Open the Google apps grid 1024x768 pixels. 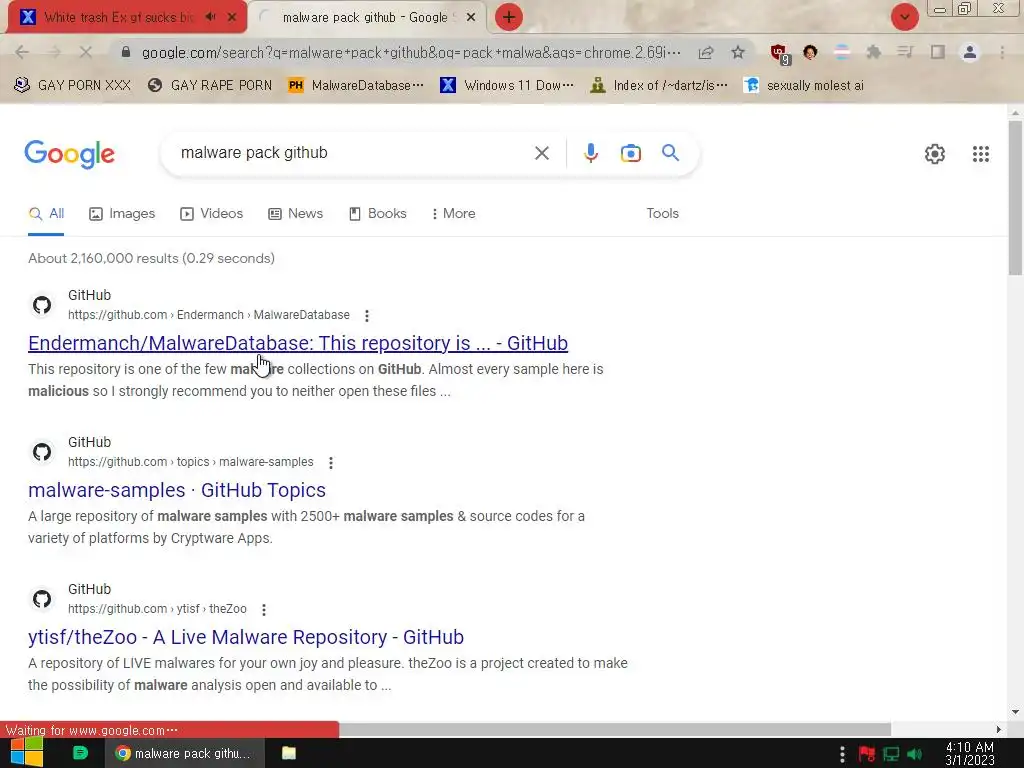[981, 154]
